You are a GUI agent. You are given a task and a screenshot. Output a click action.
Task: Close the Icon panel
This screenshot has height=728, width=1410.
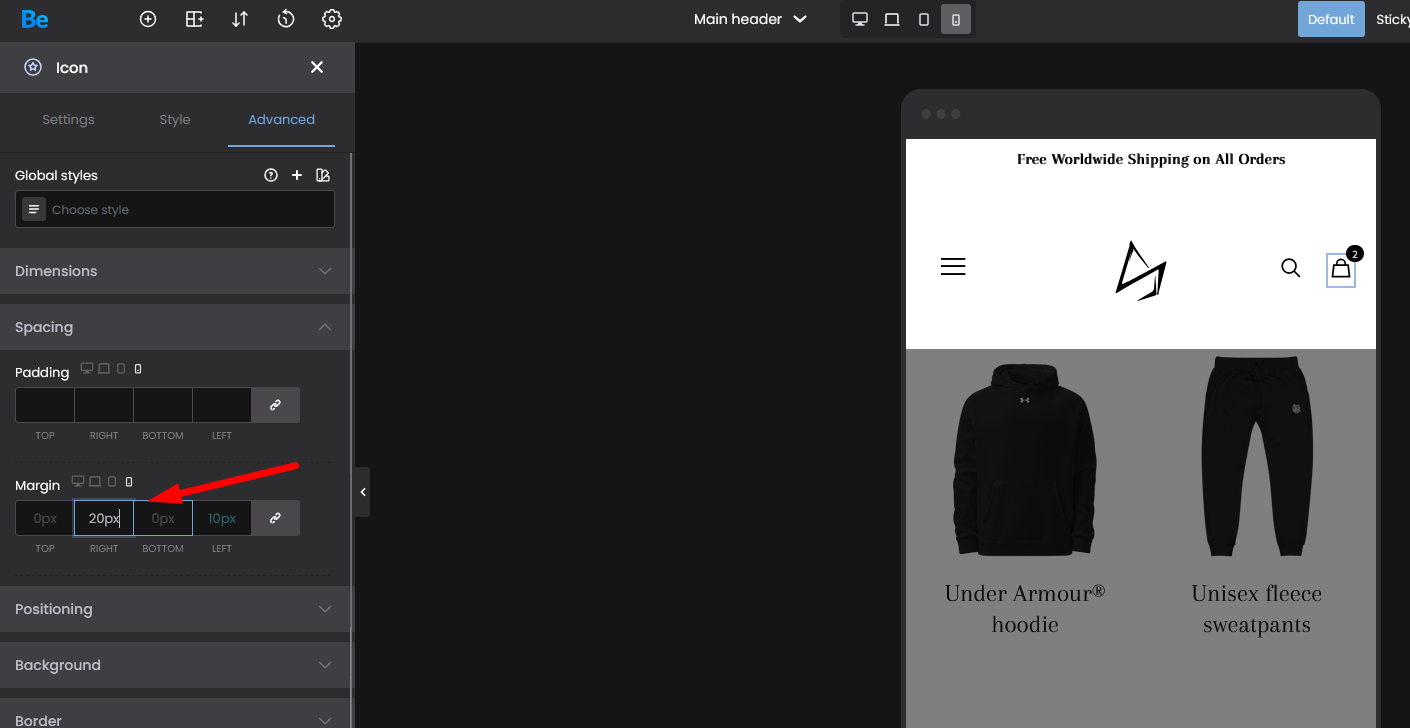[317, 67]
